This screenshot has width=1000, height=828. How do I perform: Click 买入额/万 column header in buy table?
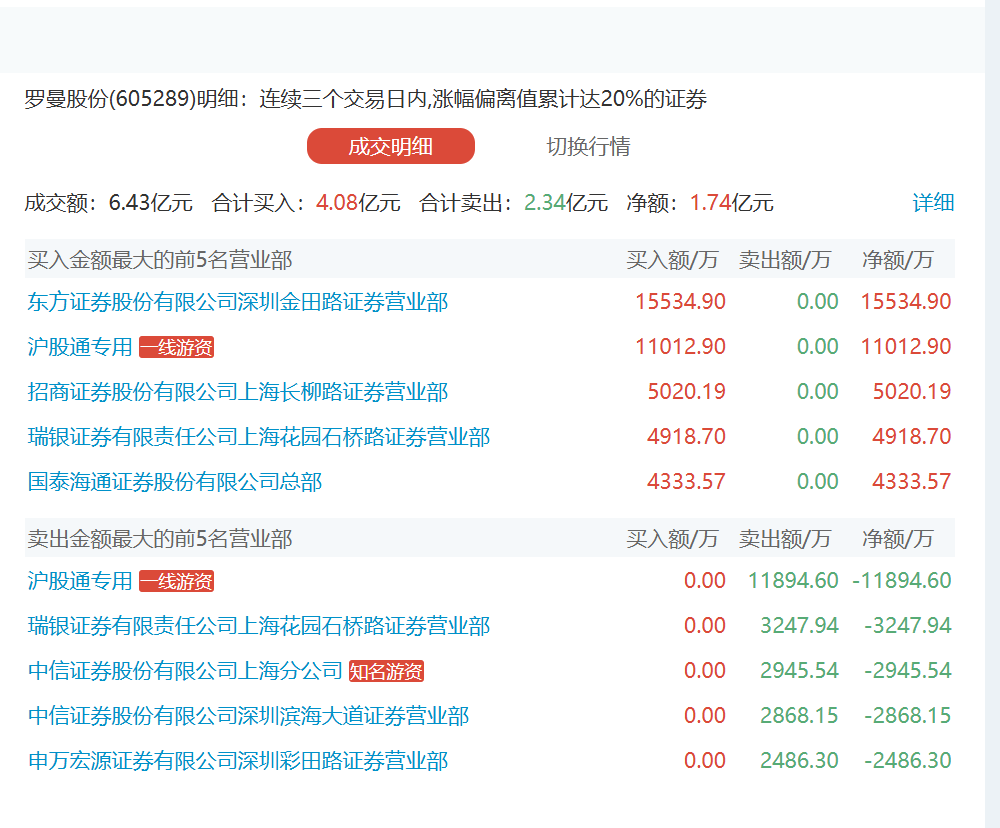[x=672, y=260]
